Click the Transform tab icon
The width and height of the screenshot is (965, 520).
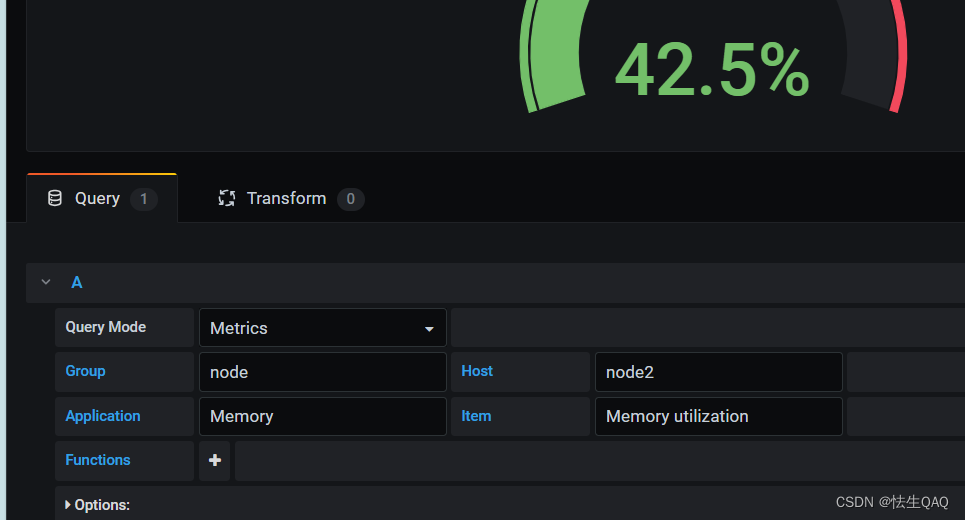[x=226, y=198]
